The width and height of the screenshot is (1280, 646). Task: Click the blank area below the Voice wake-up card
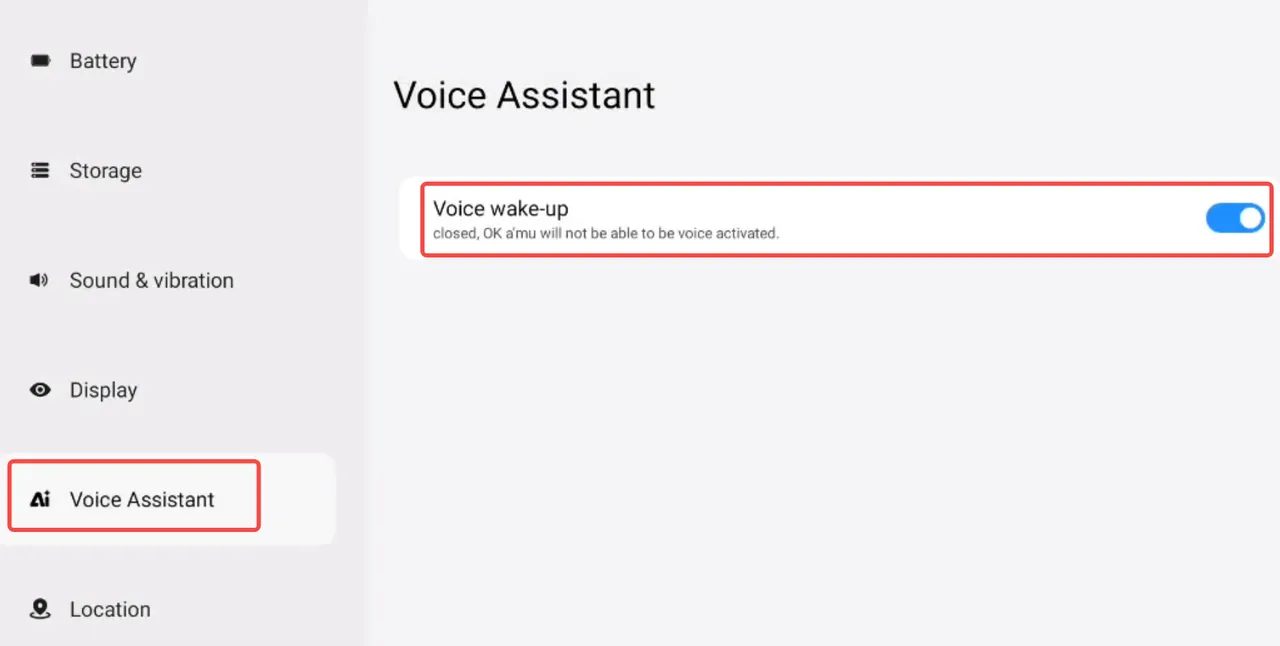click(820, 450)
